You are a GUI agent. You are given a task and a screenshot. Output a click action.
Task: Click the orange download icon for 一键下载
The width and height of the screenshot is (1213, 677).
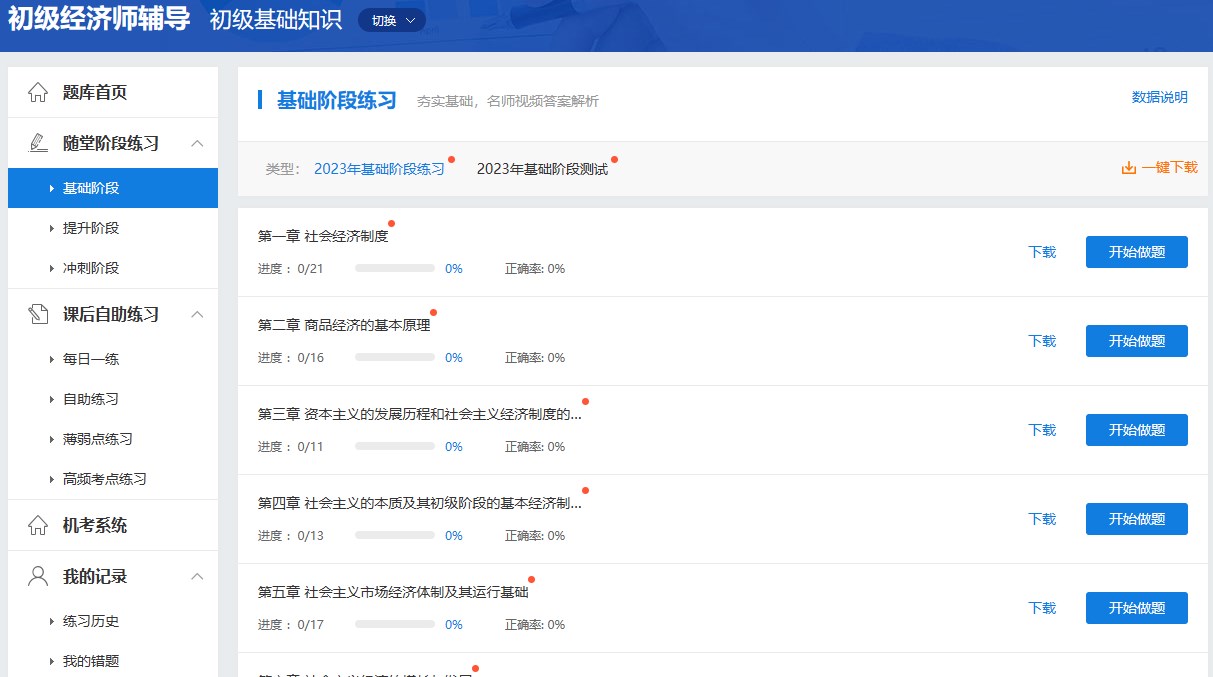(1129, 168)
